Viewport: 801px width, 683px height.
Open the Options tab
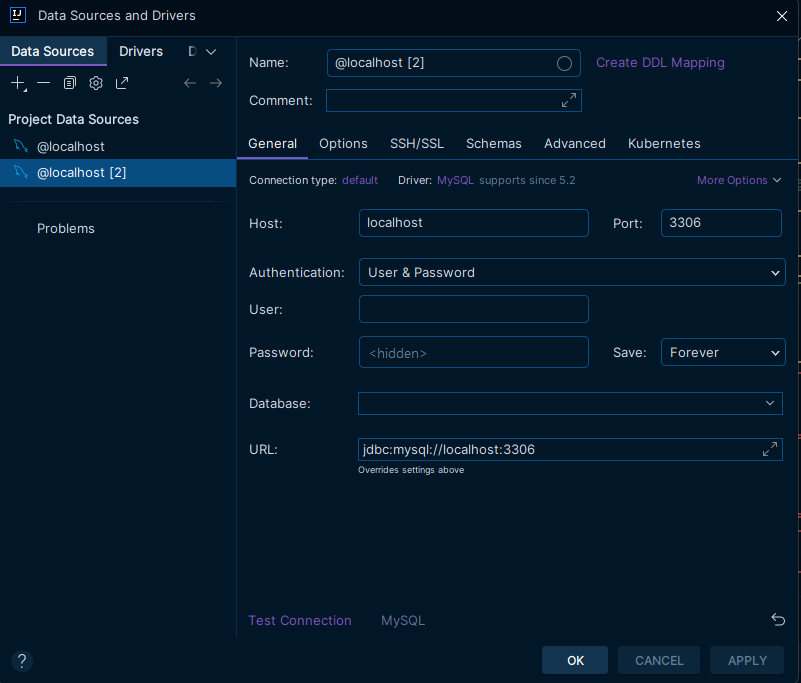coord(343,144)
